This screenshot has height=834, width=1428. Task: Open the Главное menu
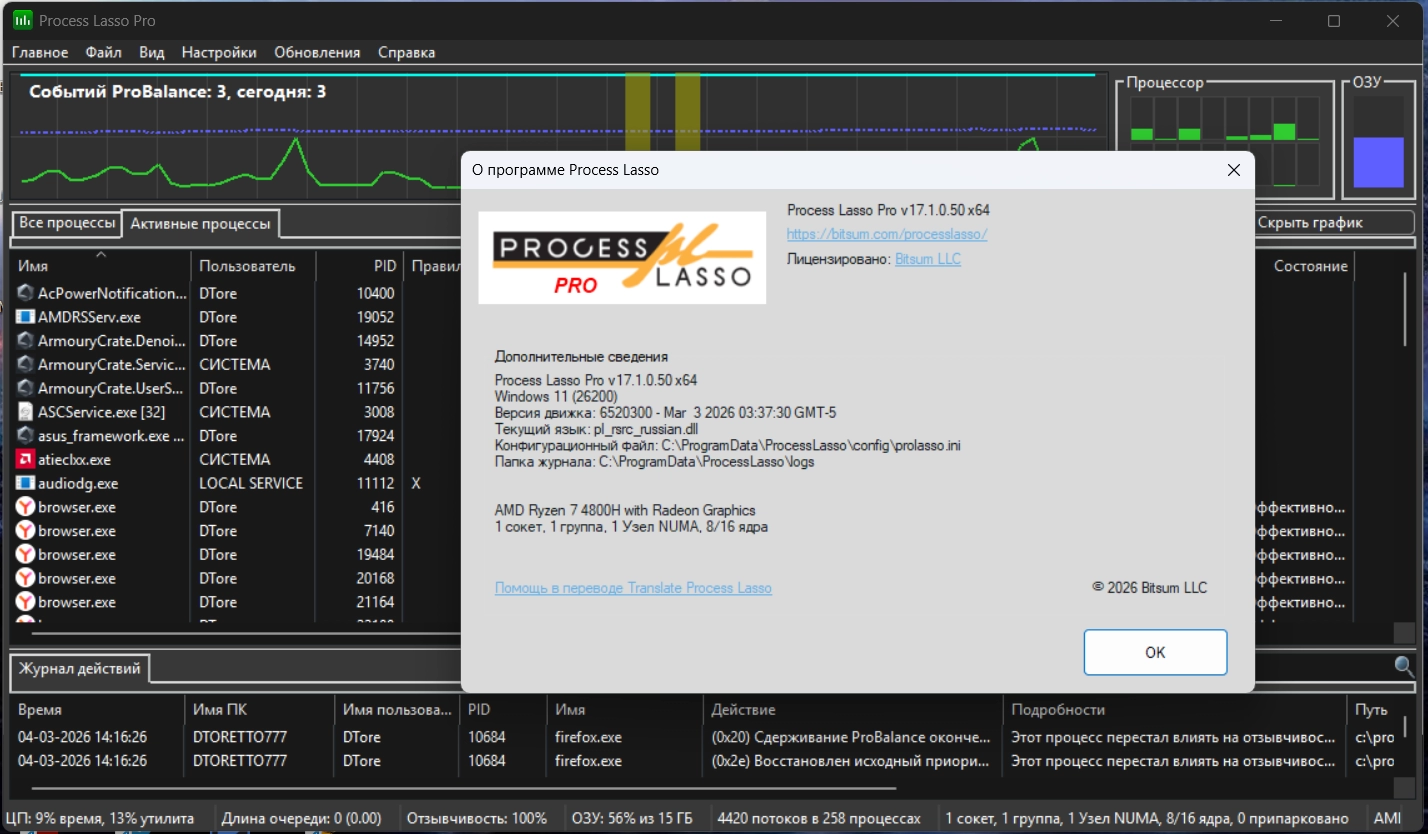pos(40,52)
